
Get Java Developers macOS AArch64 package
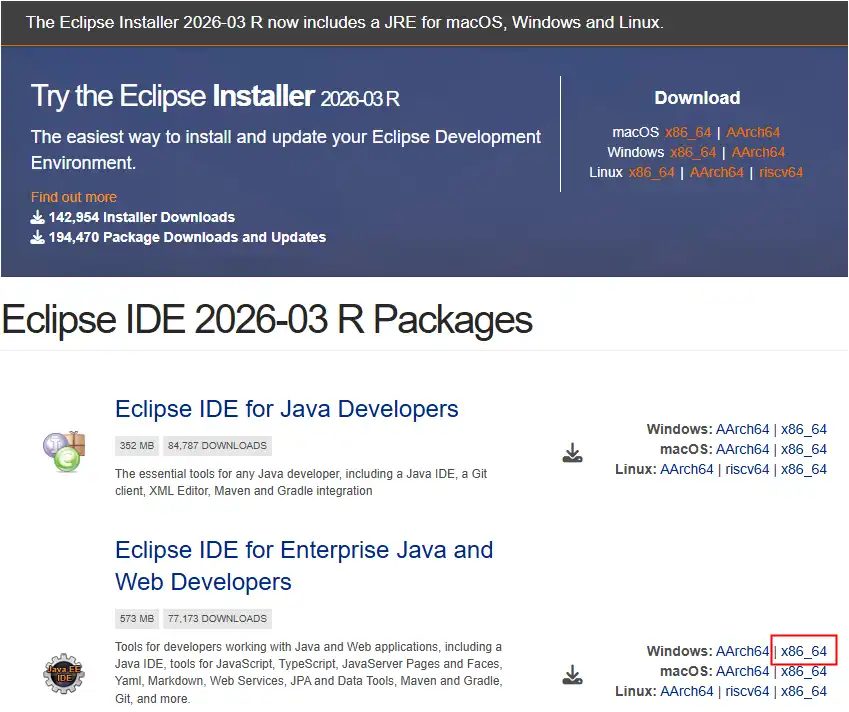click(742, 449)
